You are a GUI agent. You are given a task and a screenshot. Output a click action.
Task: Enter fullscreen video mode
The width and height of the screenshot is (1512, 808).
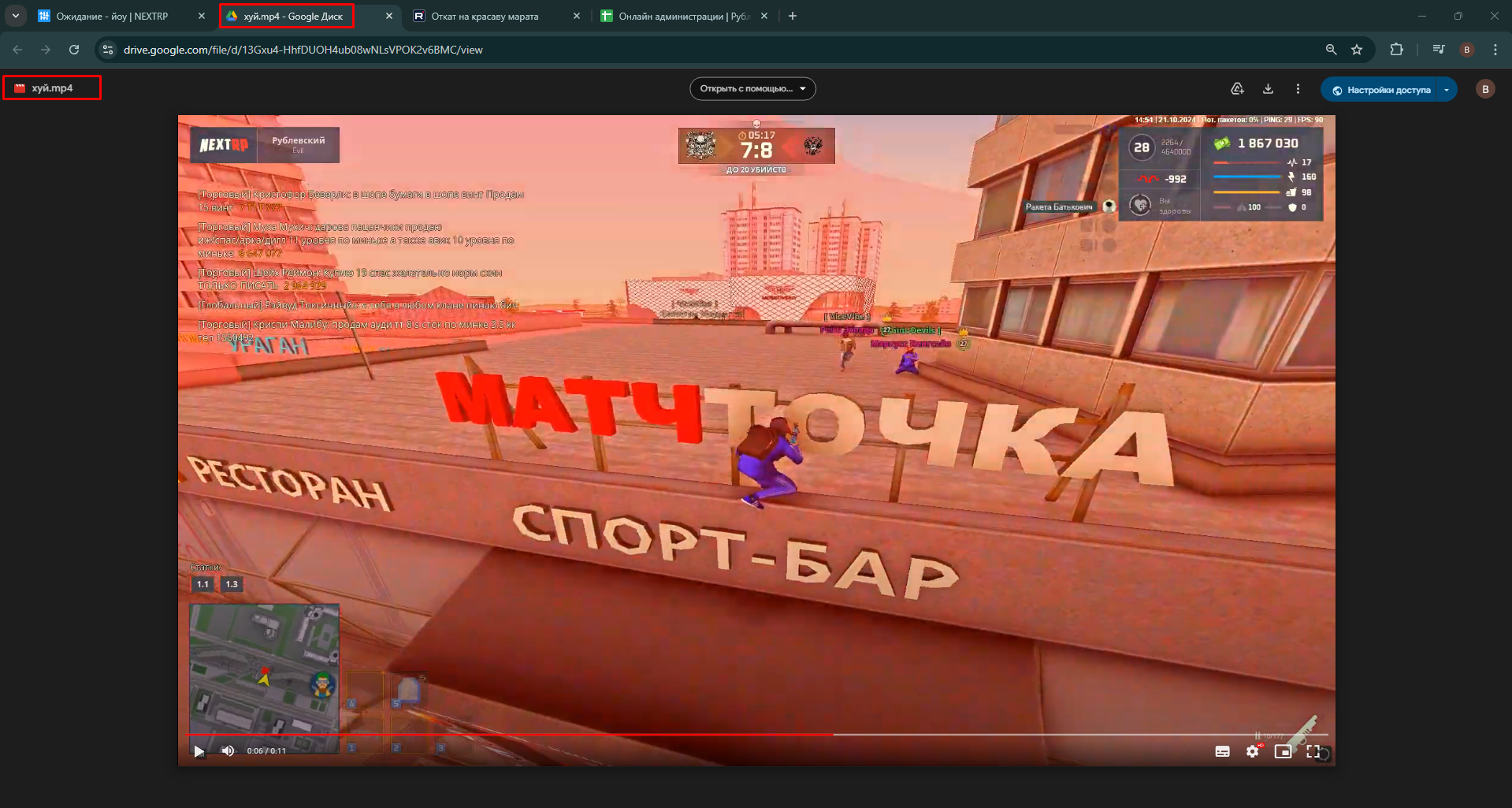1313,751
